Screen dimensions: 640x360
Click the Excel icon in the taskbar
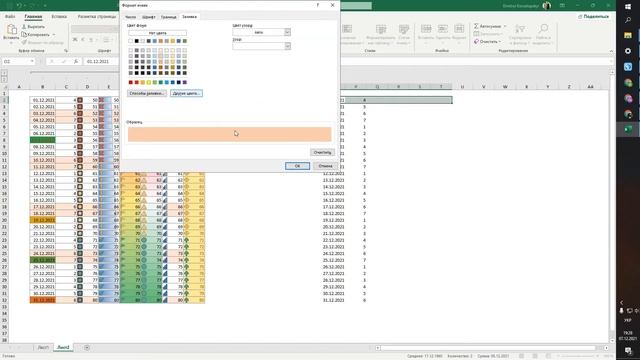pos(628,130)
